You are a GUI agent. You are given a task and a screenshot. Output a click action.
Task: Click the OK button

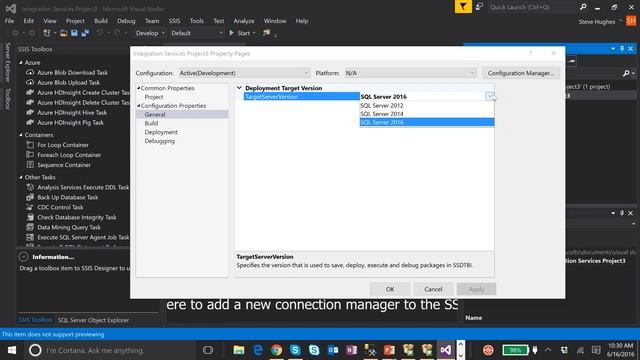390,289
